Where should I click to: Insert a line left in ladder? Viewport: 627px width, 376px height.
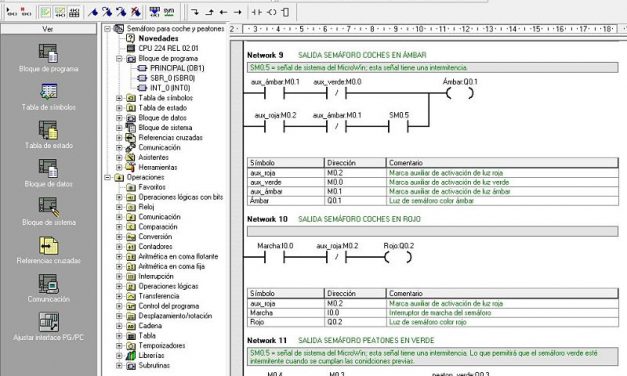coord(224,12)
